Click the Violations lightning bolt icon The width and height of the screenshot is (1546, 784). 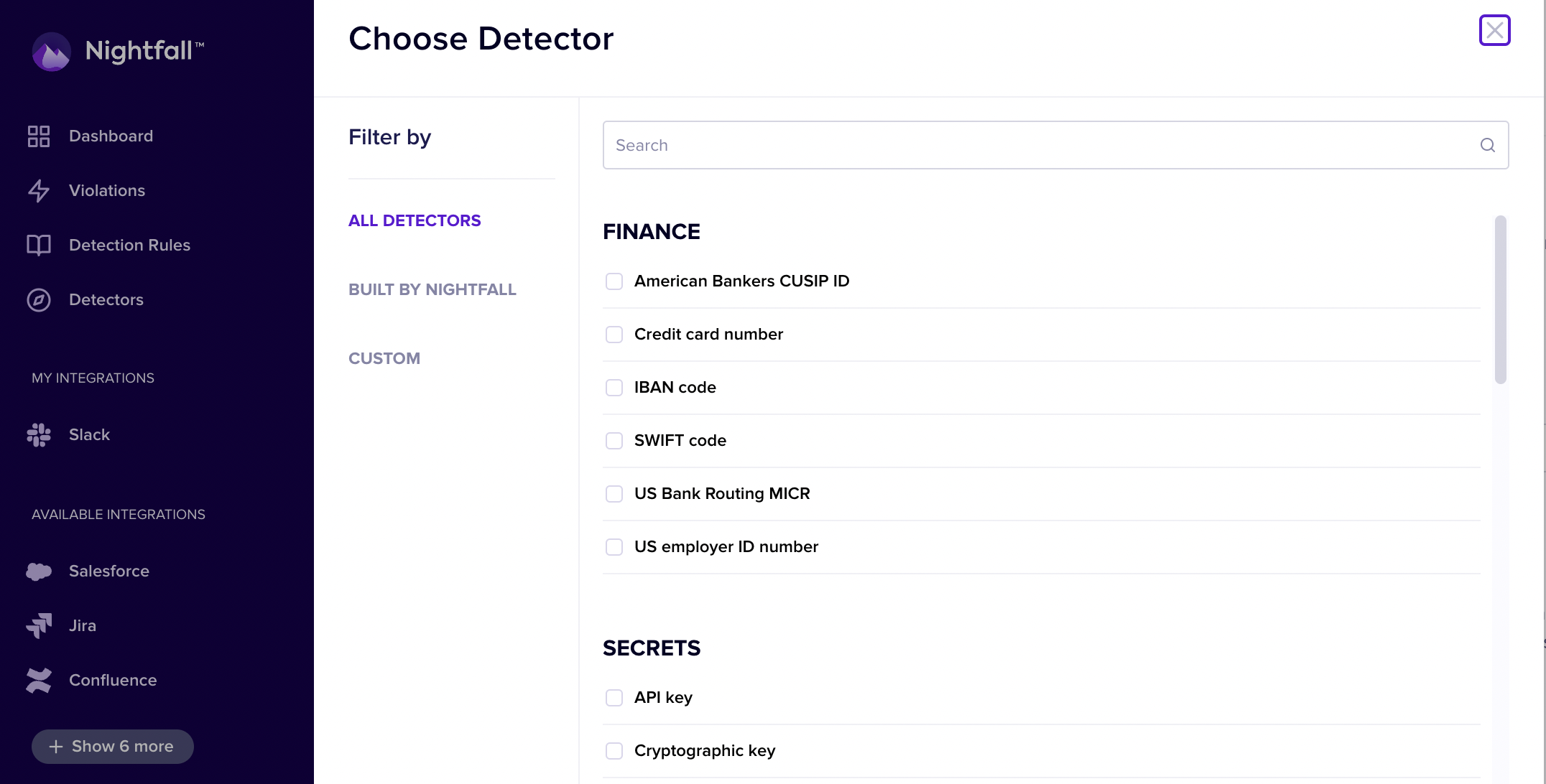[x=39, y=191]
